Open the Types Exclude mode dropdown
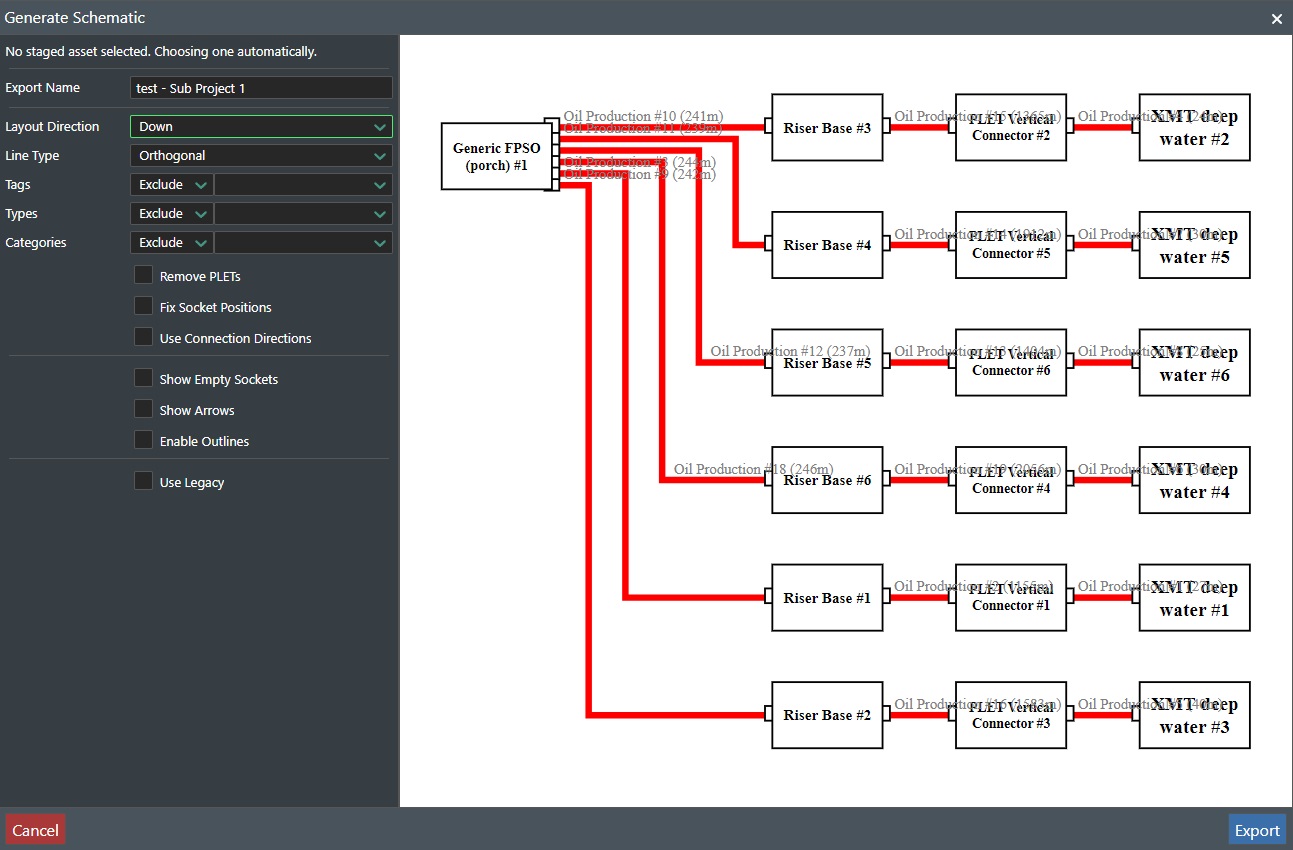Screen dimensions: 1293x850 coord(171,214)
